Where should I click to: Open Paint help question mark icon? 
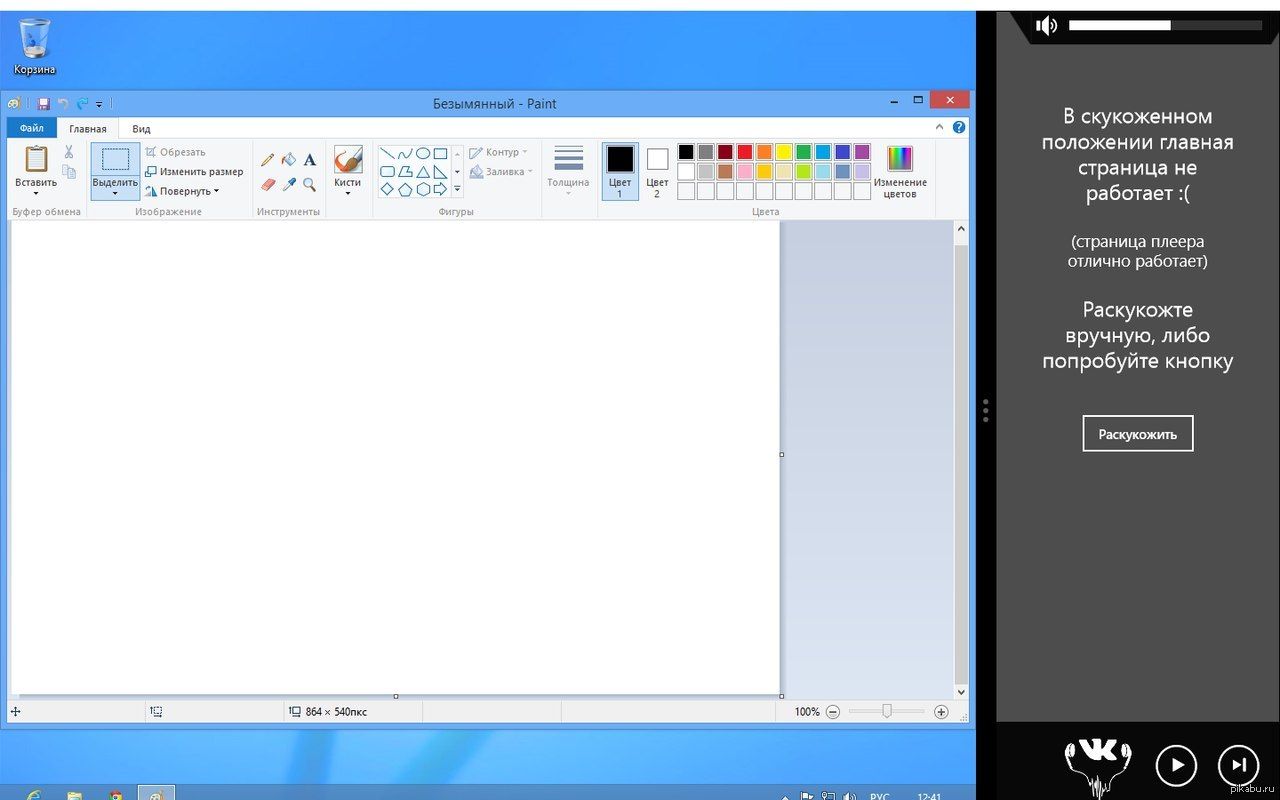point(959,127)
